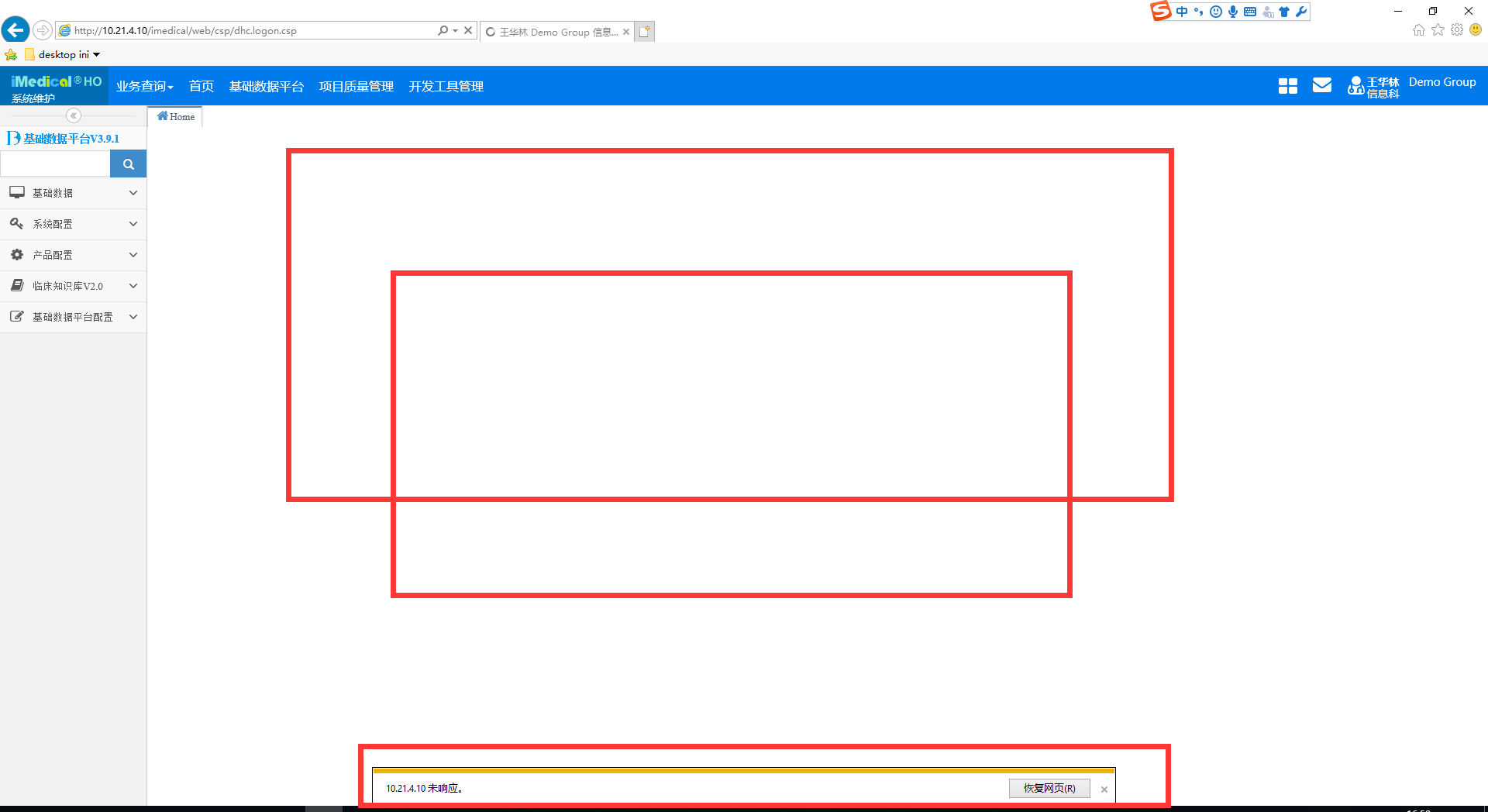
Task: Click the book icon beside 临床知识库V2.0
Action: [17, 285]
